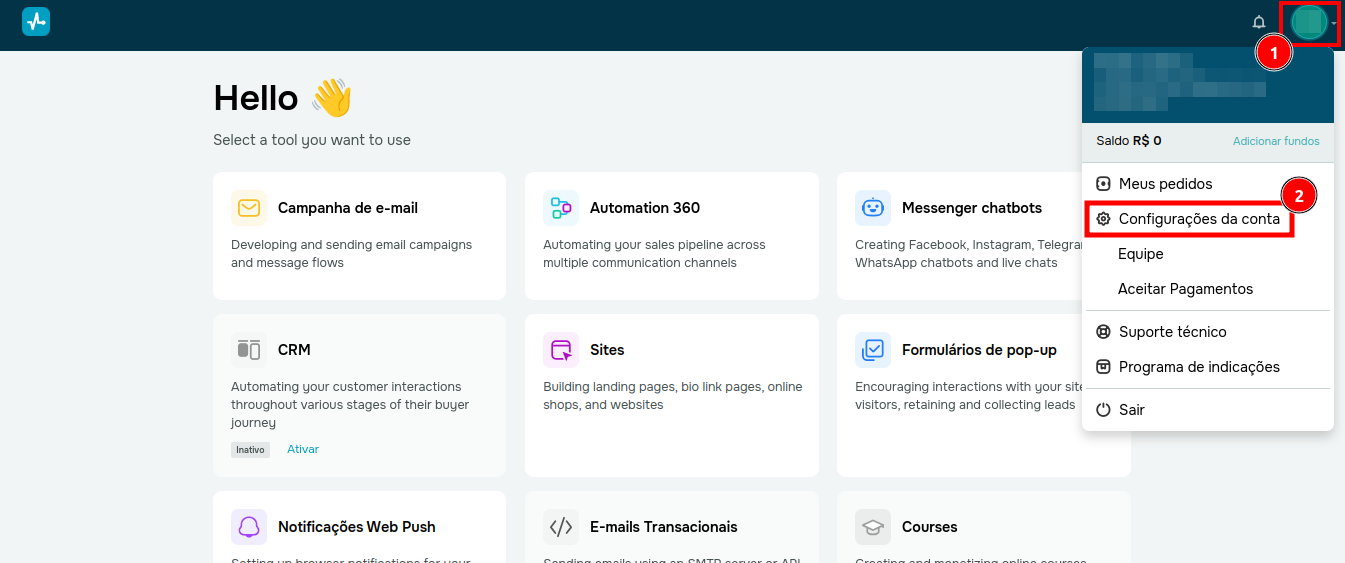The image size is (1345, 563).
Task: Click the Programa de indicações icon
Action: (1103, 367)
